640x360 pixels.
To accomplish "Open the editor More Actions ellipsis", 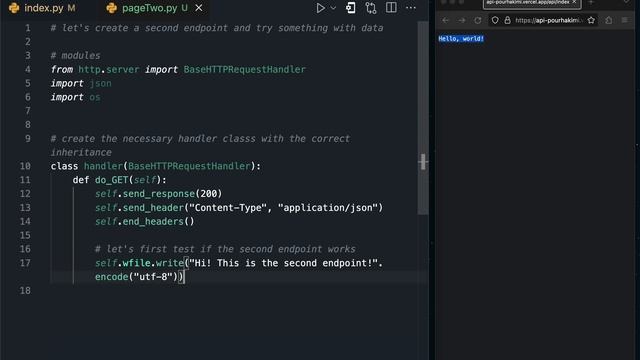I will pyautogui.click(x=411, y=8).
